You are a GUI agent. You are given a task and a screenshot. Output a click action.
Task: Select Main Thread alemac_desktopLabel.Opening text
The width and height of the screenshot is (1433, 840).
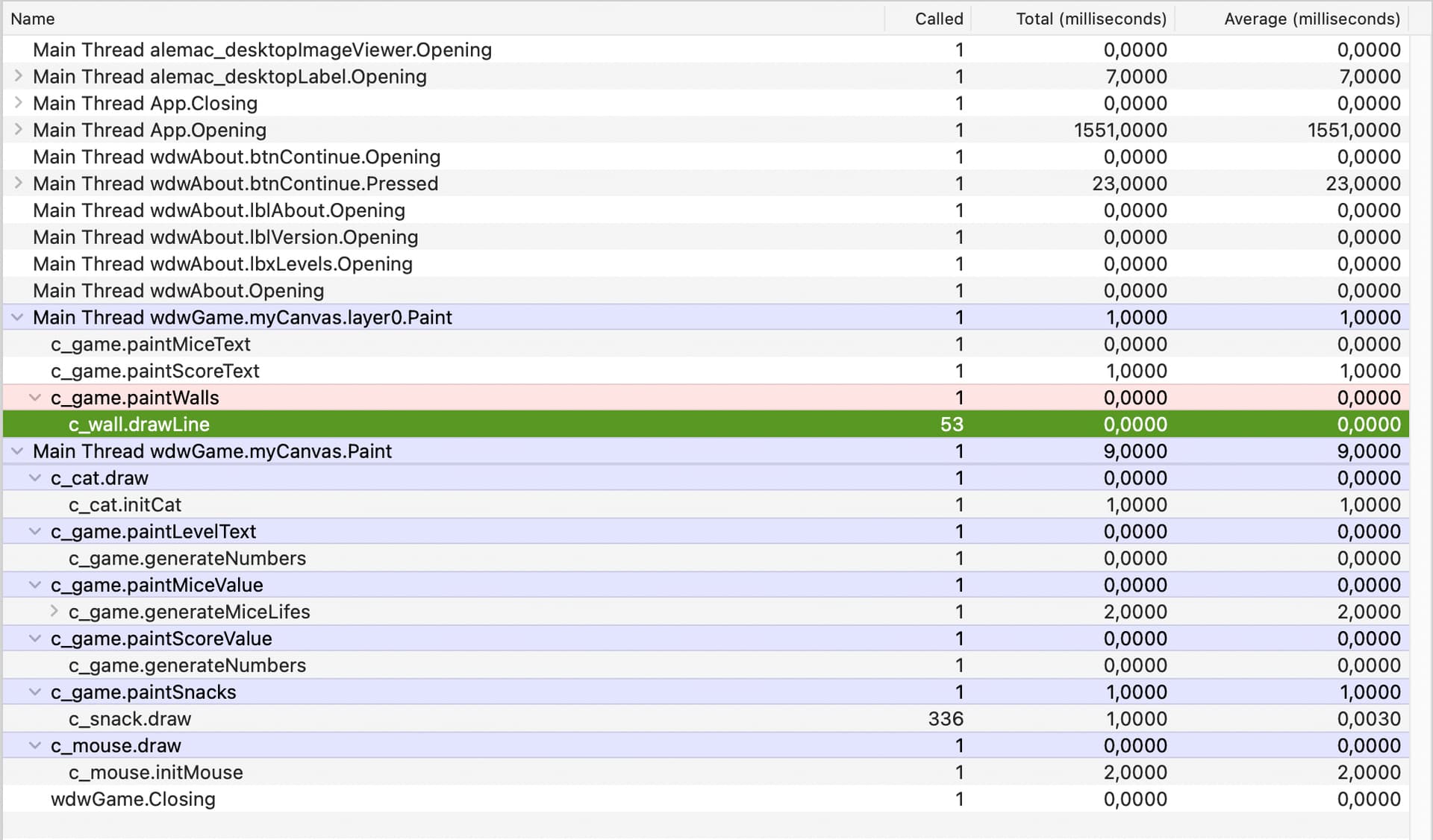tap(230, 77)
